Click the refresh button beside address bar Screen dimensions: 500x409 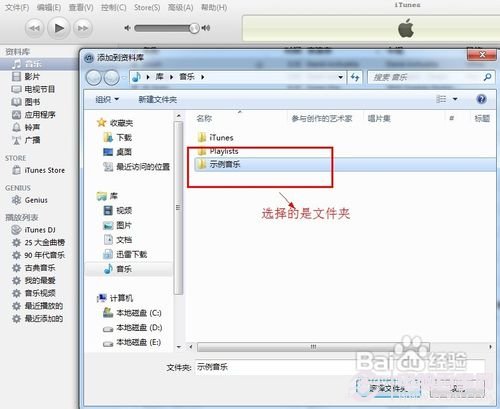[x=355, y=77]
